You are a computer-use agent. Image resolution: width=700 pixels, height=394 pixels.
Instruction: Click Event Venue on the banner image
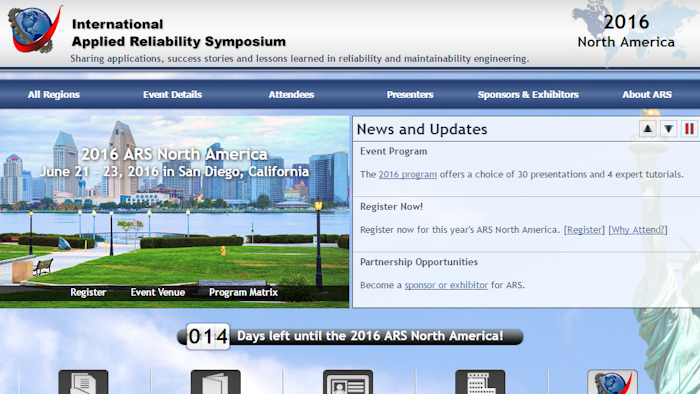tap(158, 292)
